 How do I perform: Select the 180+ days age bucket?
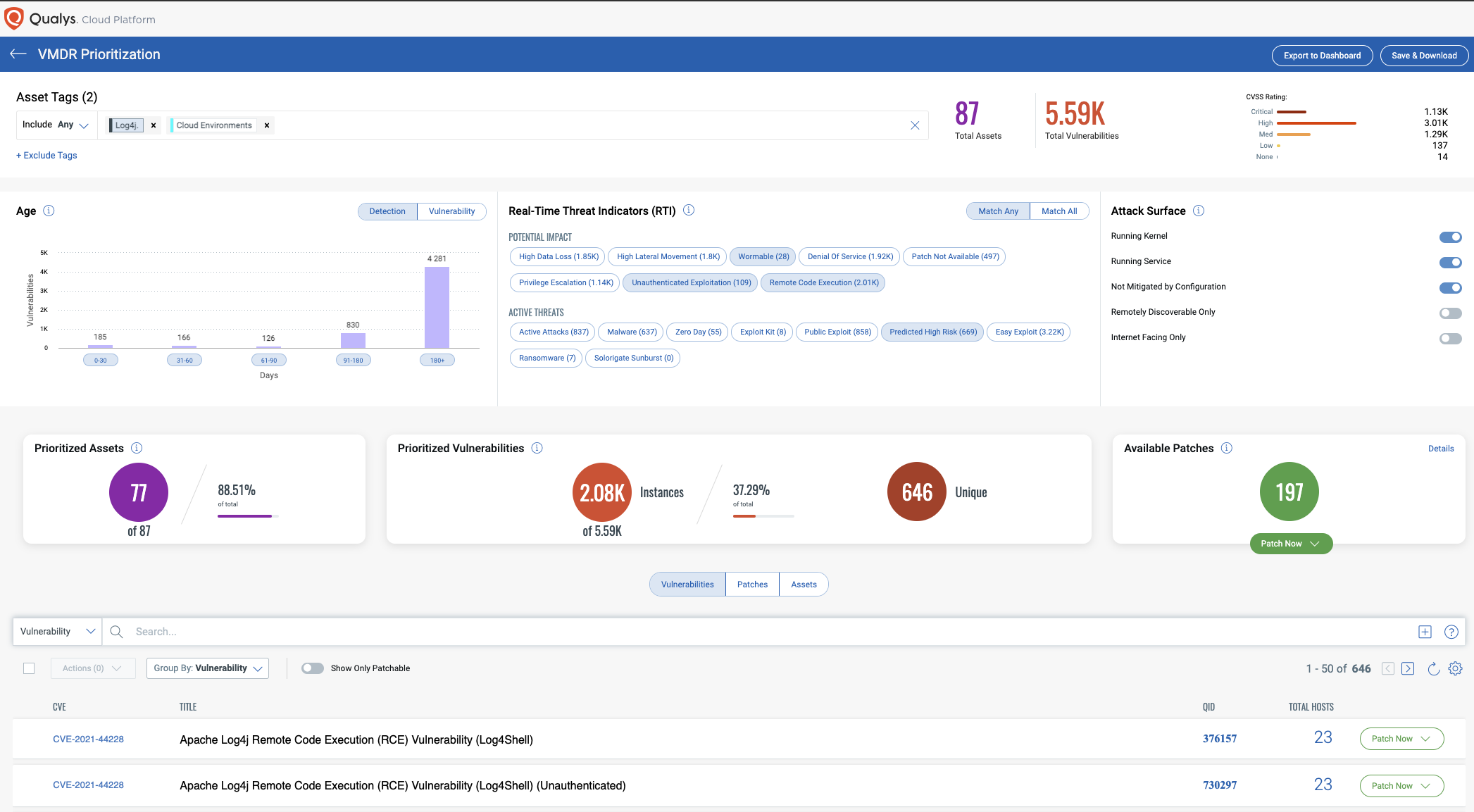click(x=437, y=360)
